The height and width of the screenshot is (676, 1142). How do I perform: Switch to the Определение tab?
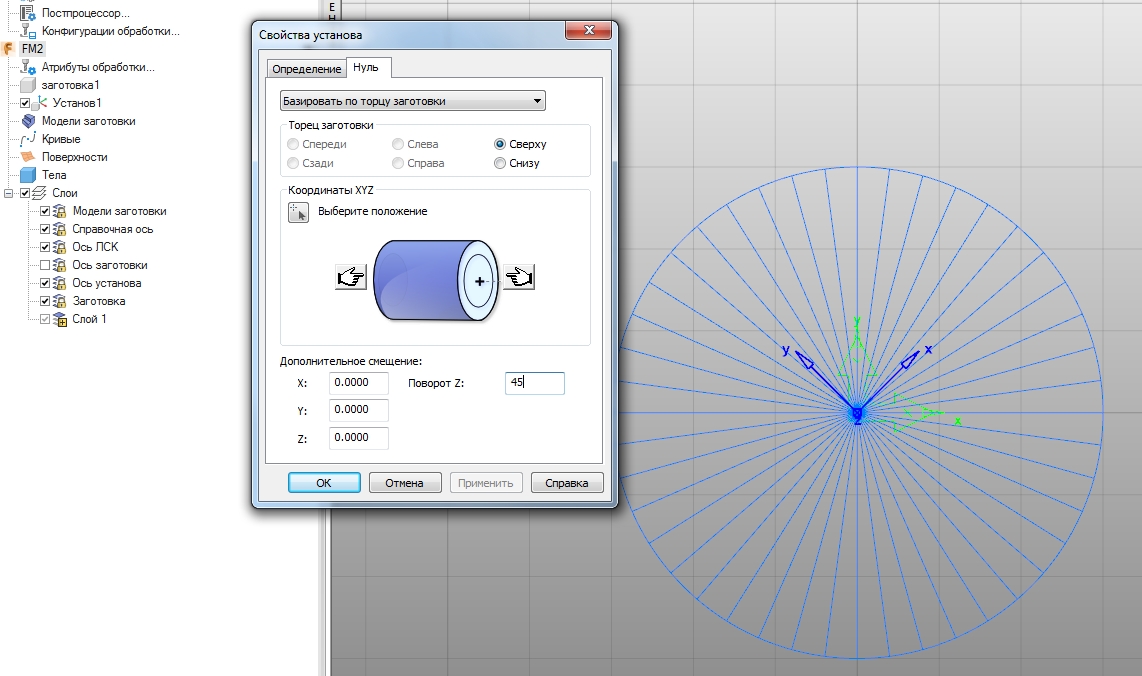306,68
